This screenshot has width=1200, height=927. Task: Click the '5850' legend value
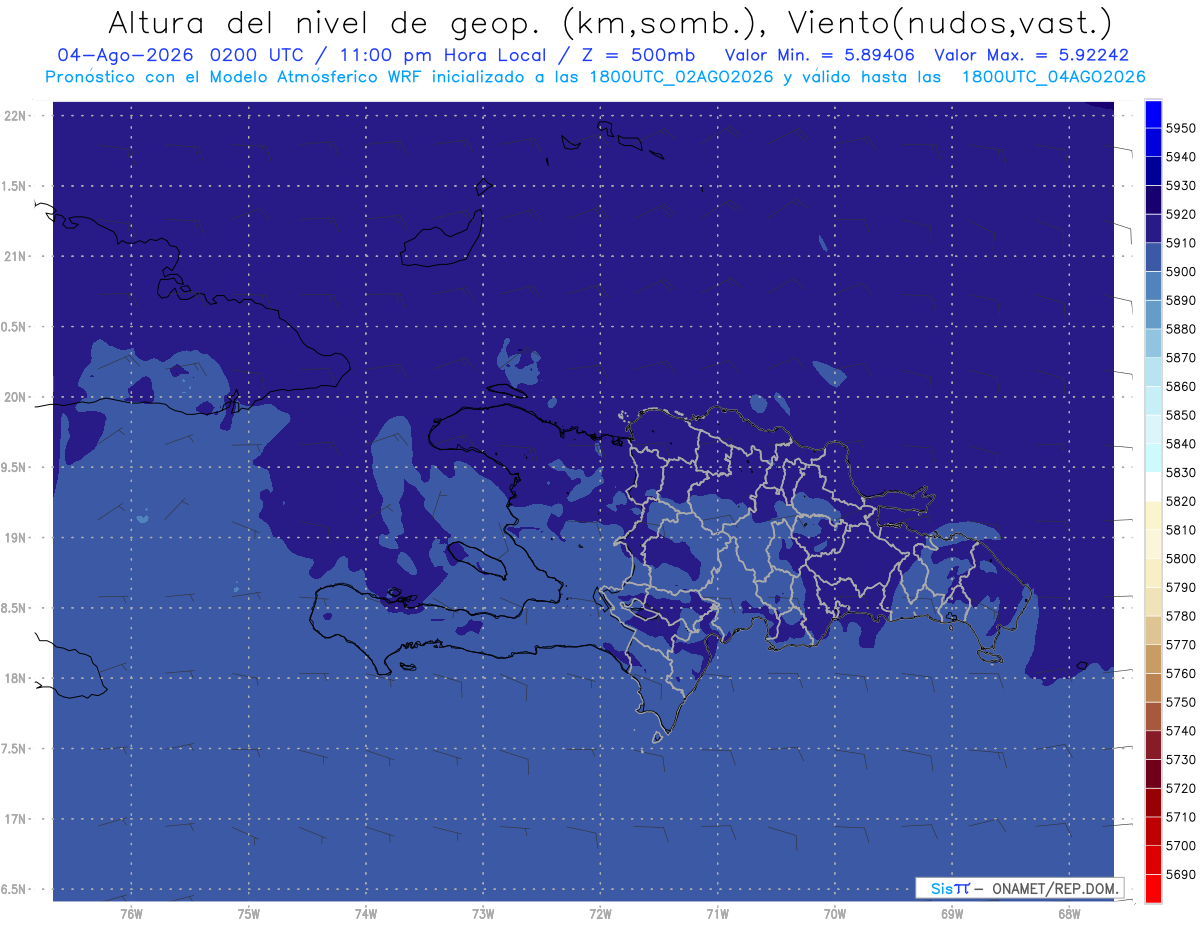click(1181, 415)
